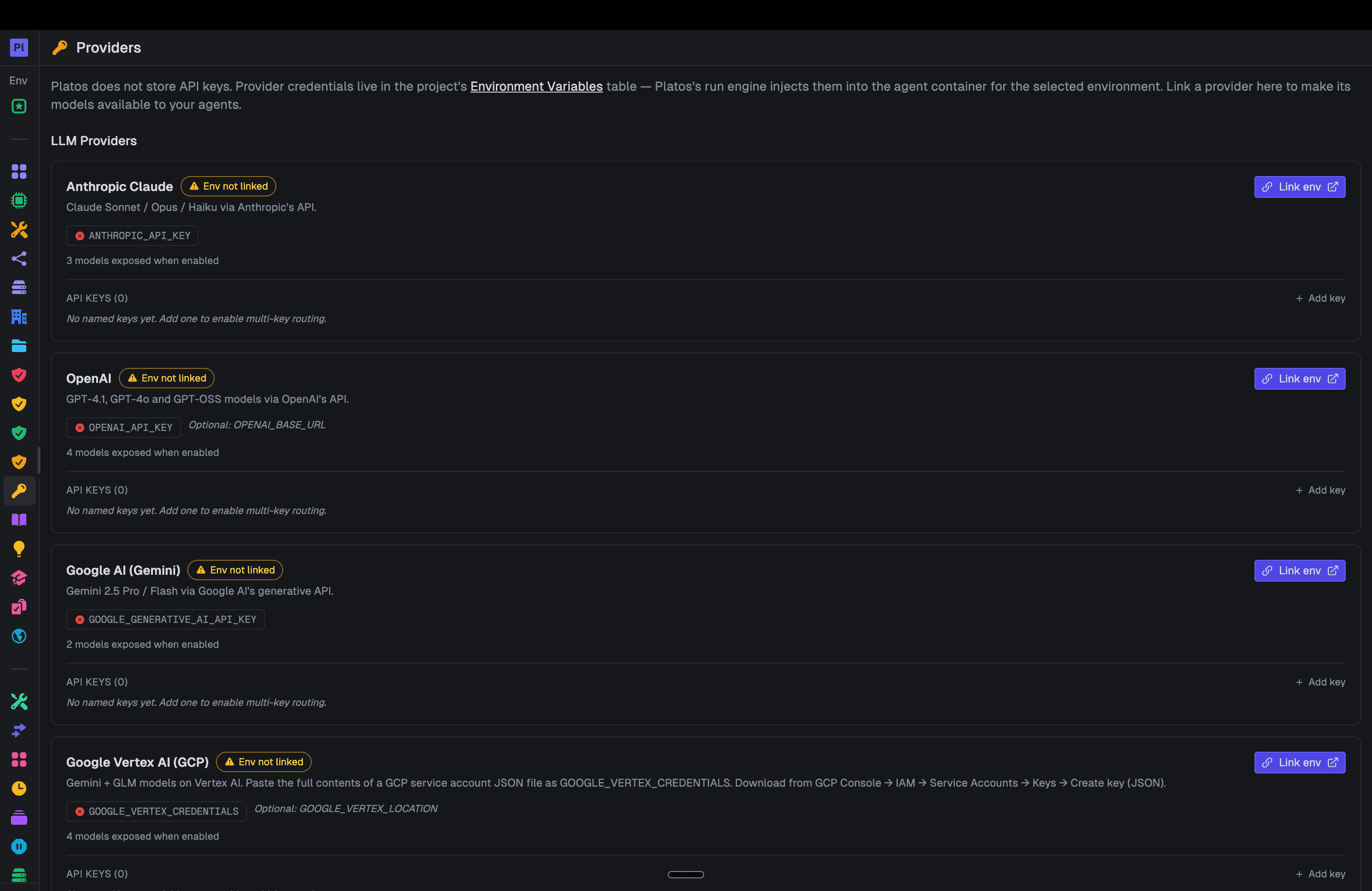The height and width of the screenshot is (891, 1372).
Task: Open the blue globe icon
Action: pyautogui.click(x=19, y=636)
